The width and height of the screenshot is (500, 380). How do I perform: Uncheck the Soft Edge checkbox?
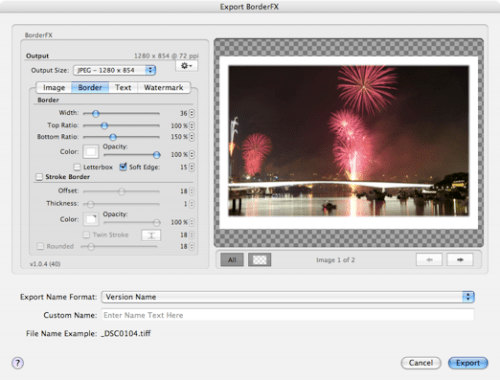coord(123,166)
